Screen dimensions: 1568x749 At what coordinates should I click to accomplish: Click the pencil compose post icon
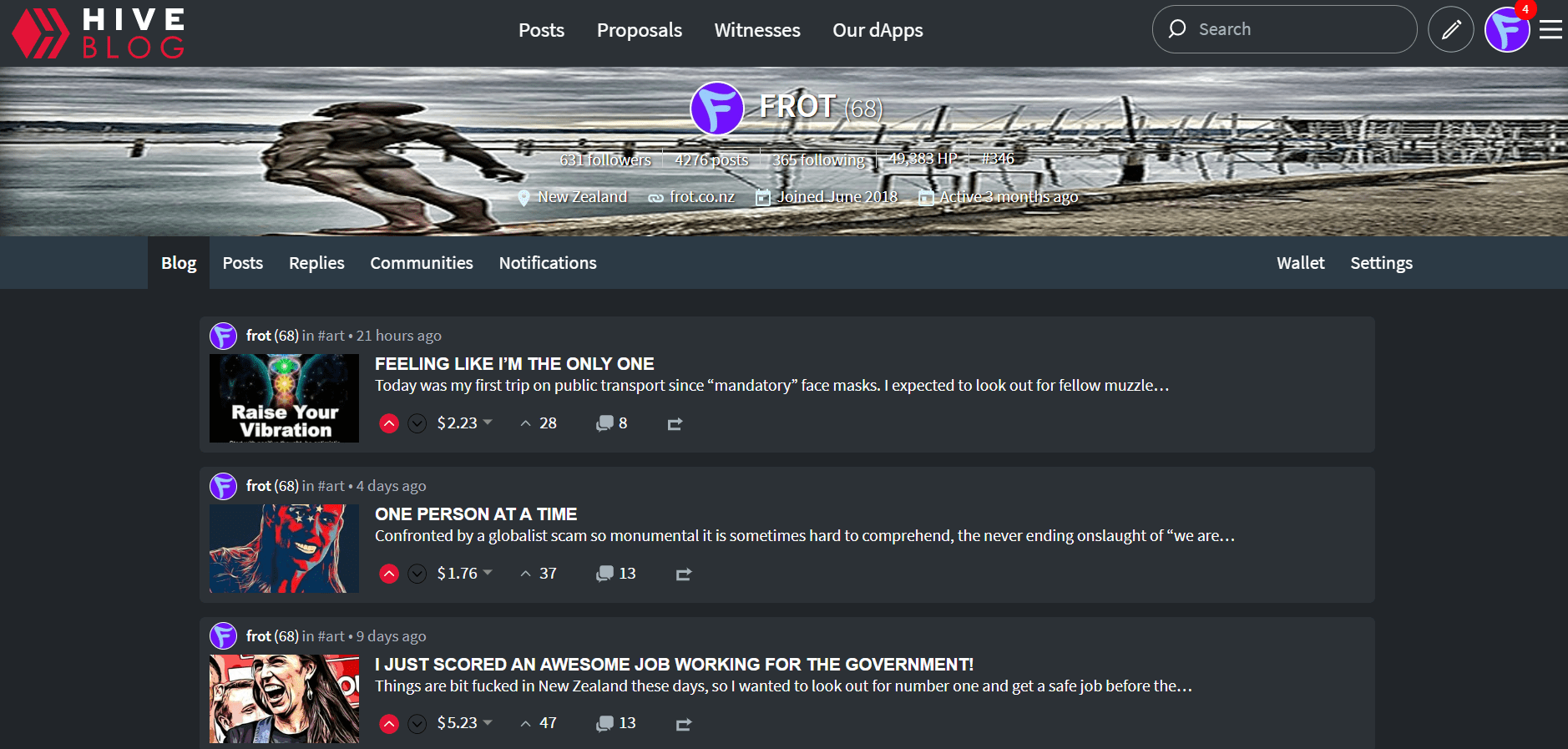1450,30
